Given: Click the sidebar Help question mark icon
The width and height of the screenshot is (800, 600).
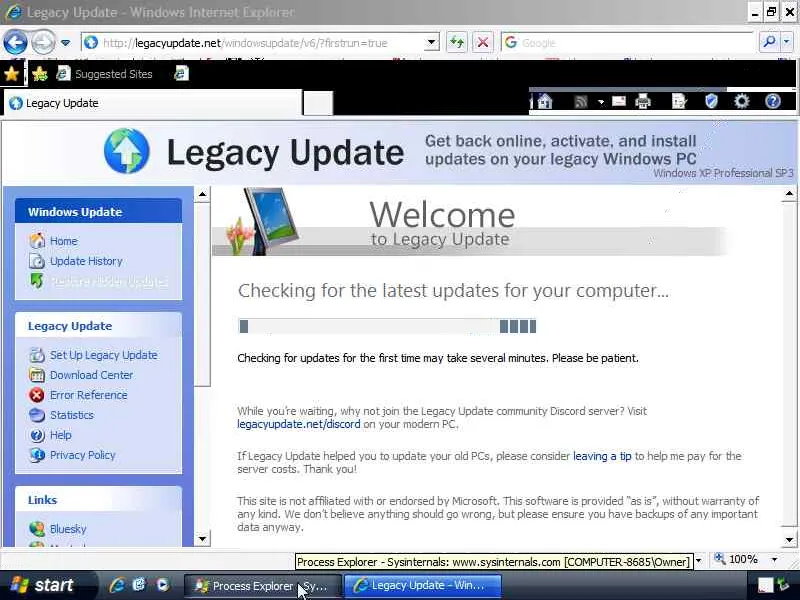Looking at the screenshot, I should tap(37, 435).
